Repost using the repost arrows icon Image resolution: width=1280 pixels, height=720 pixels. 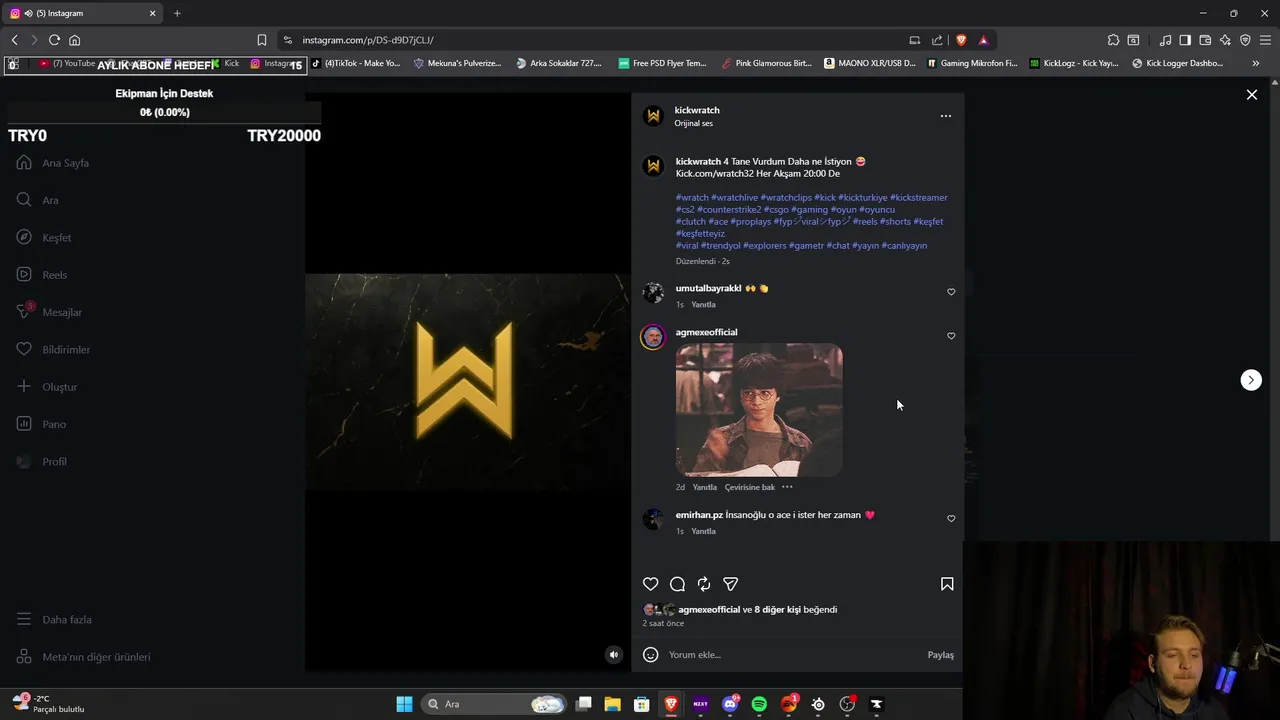(704, 584)
